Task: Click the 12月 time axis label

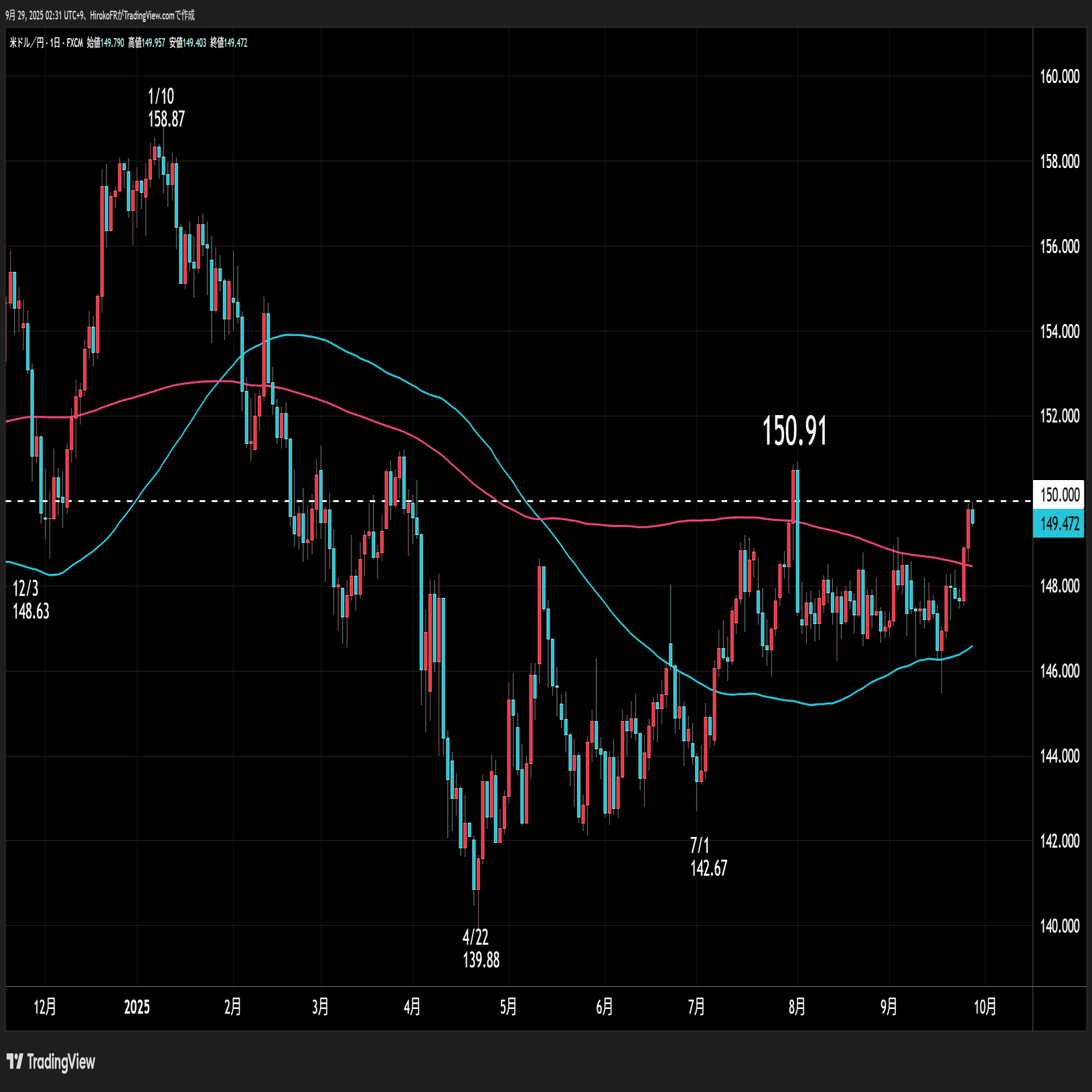Action: pyautogui.click(x=45, y=1007)
